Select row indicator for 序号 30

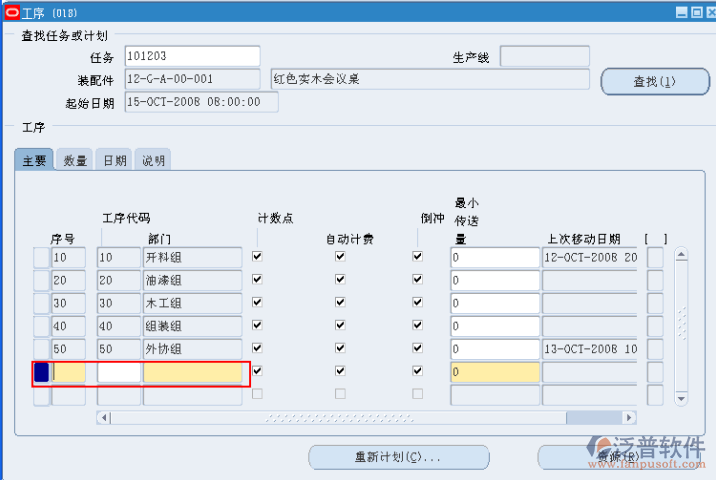[41, 303]
